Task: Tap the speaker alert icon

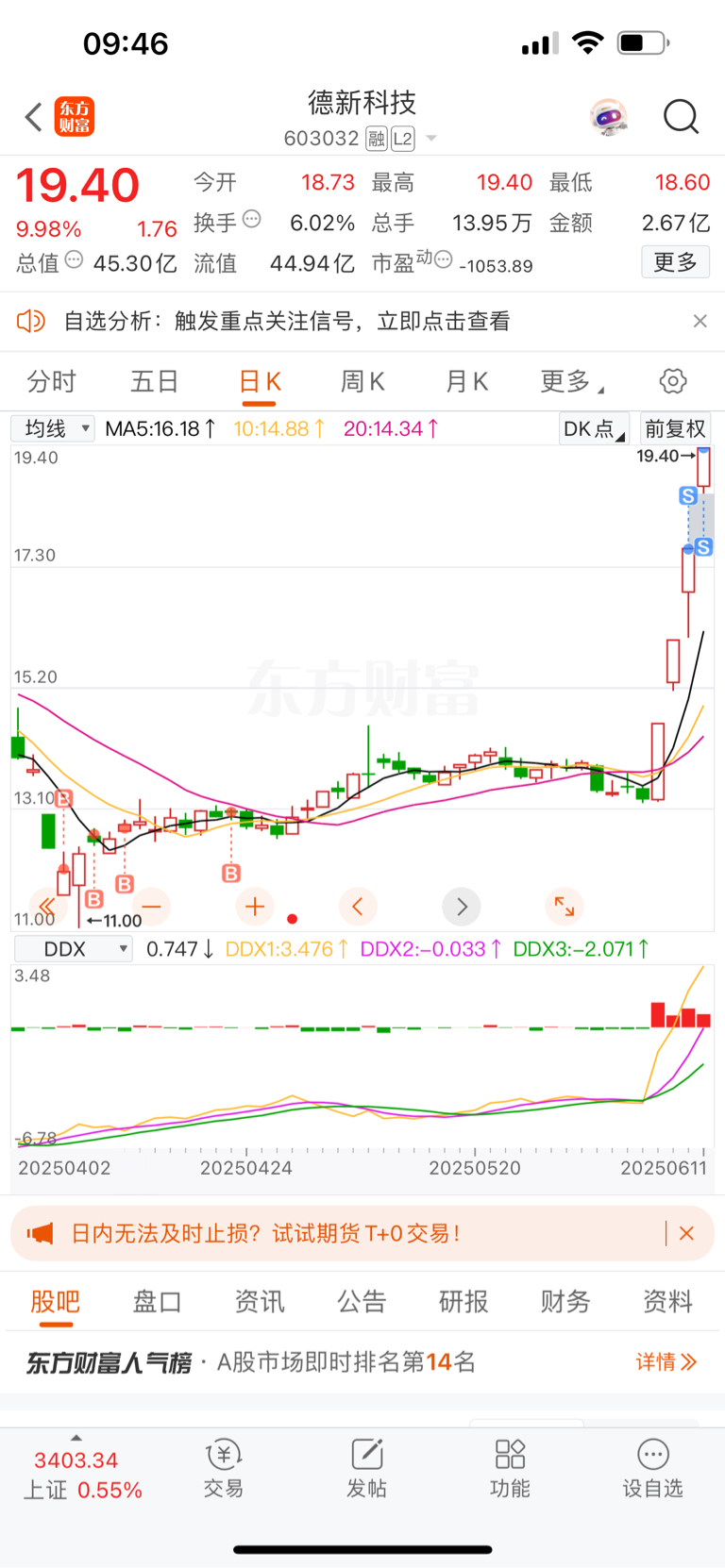Action: tap(31, 322)
